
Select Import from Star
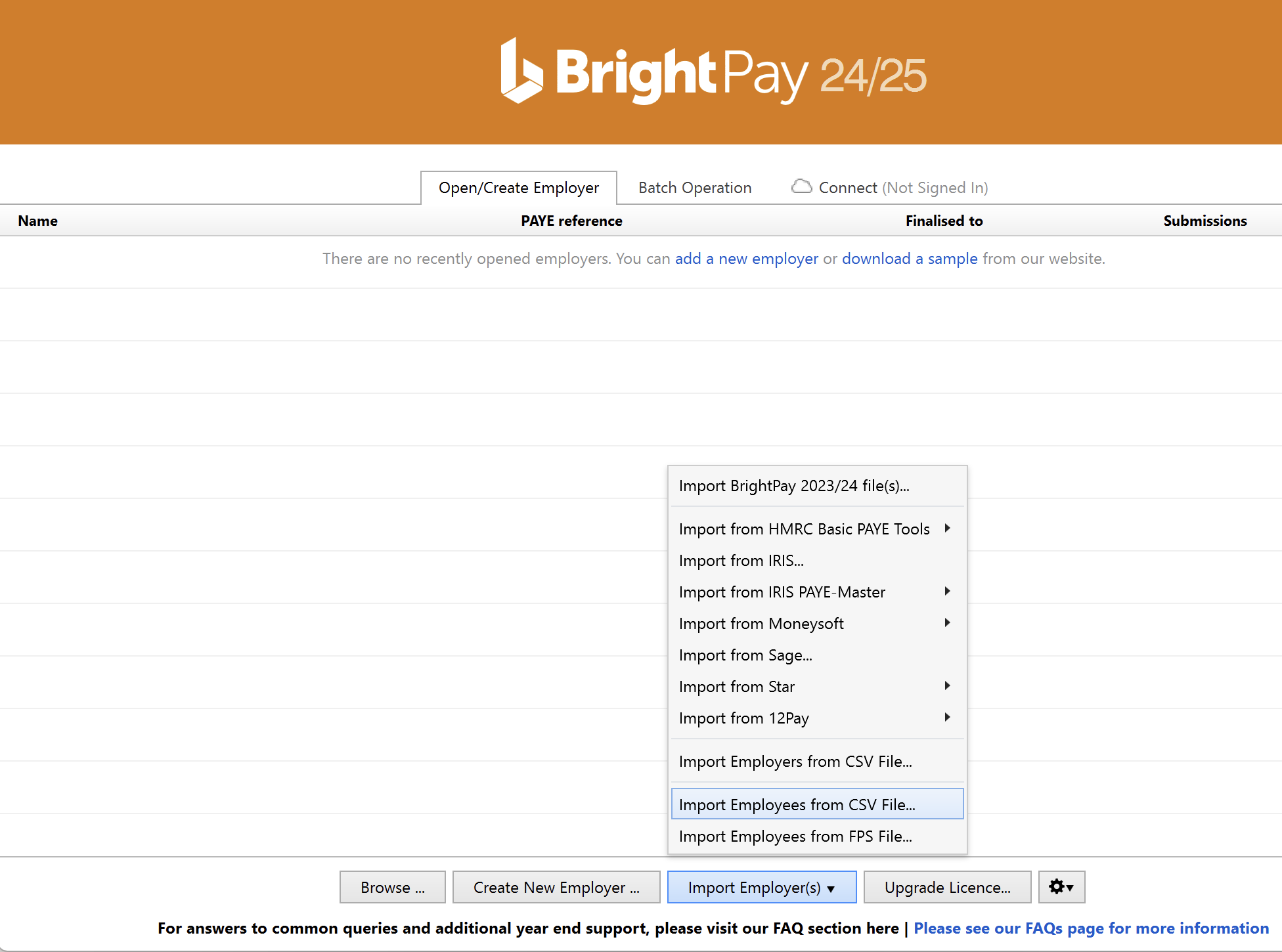817,687
